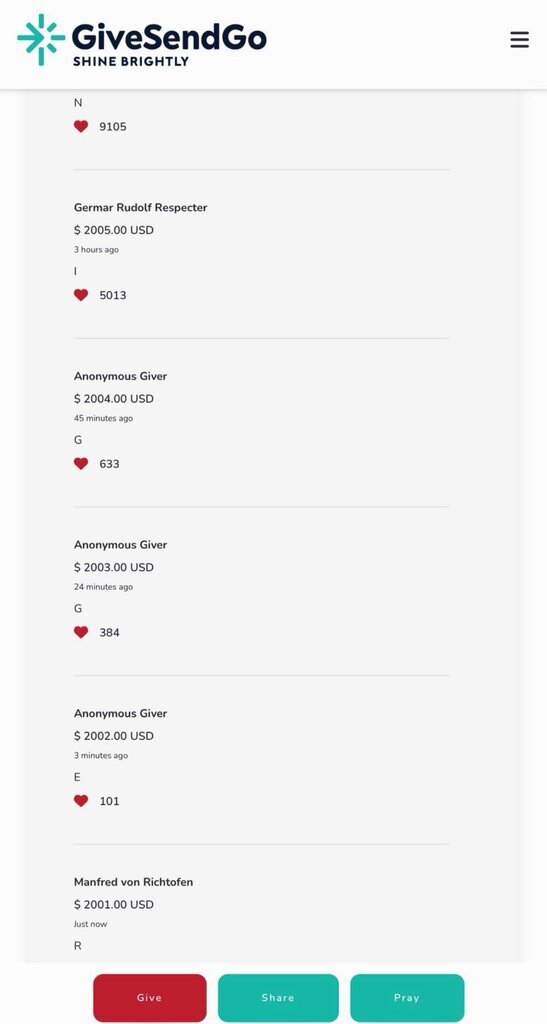547x1024 pixels.
Task: Click the SHINE BRIGHTLY tagline
Action: (131, 61)
